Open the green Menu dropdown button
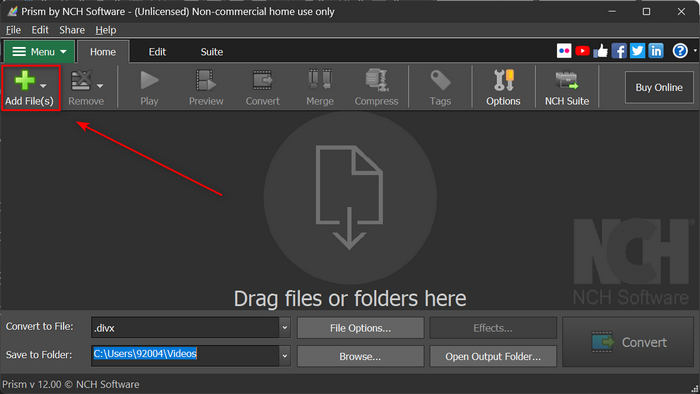The height and width of the screenshot is (394, 700). coord(39,52)
